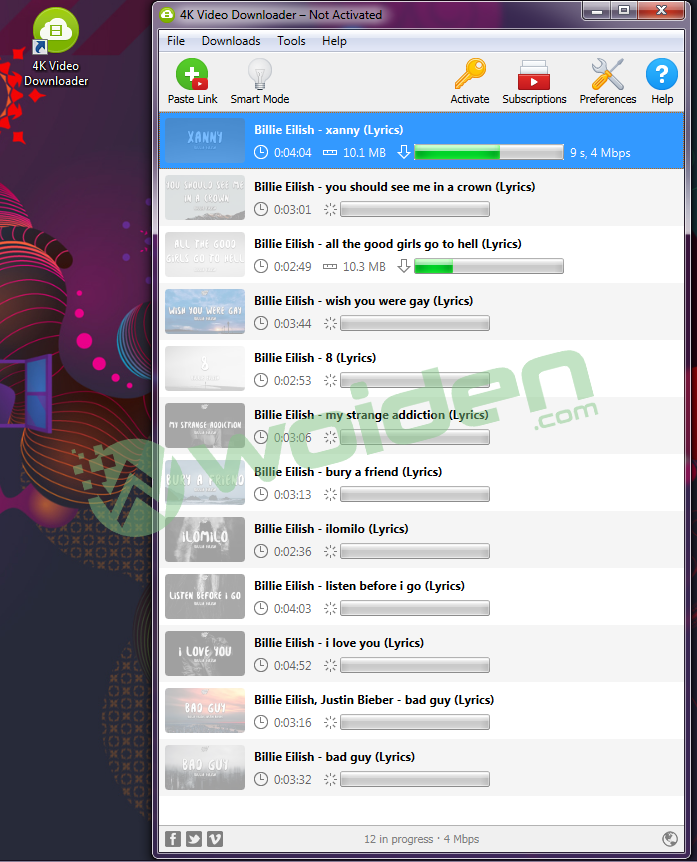Screen dimensions: 697x862
Task: Select 'Billie Eilish - xanny (Lyrics)' title
Action: pos(329,130)
